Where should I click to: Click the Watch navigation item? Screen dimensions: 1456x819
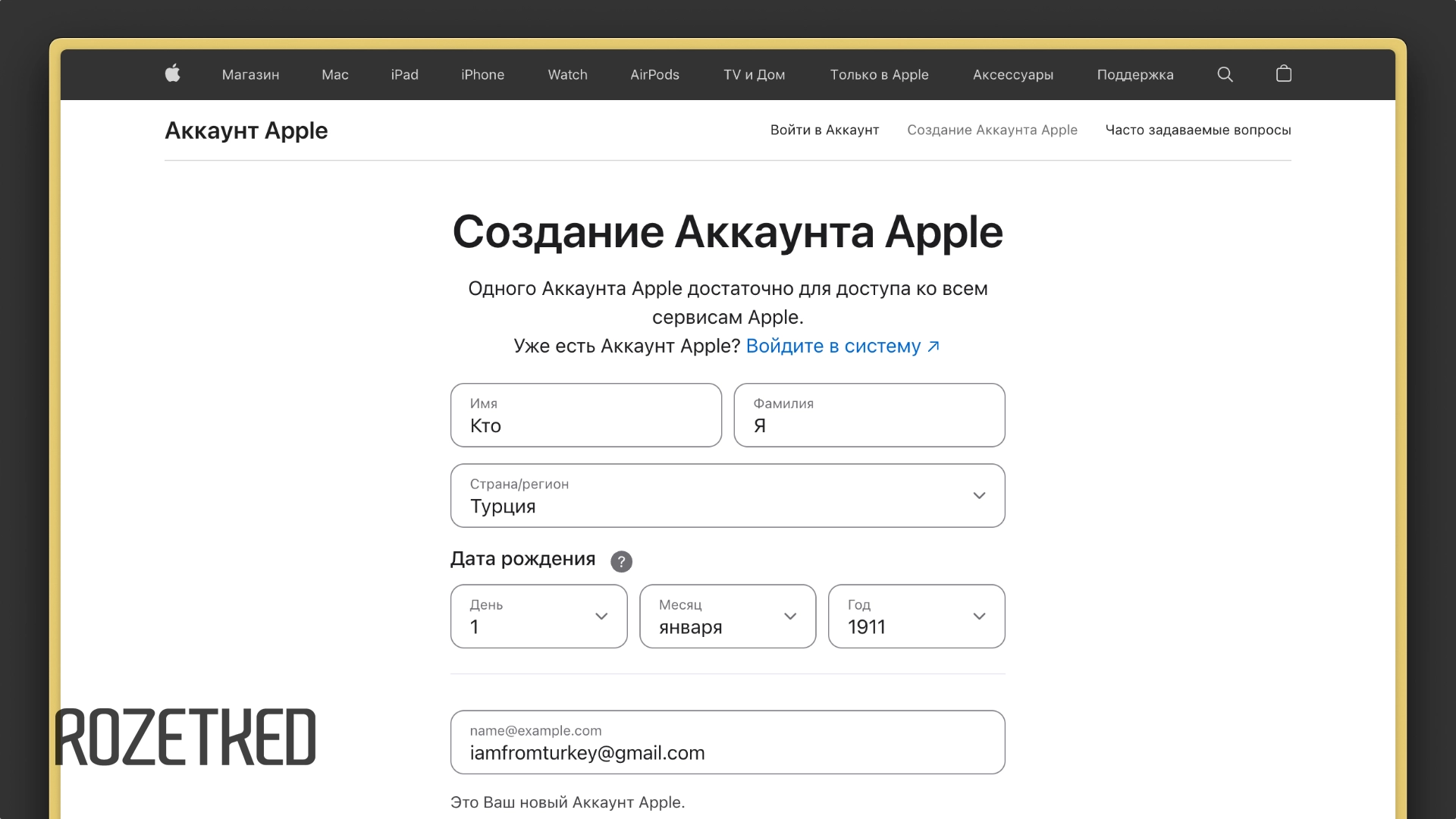click(567, 74)
